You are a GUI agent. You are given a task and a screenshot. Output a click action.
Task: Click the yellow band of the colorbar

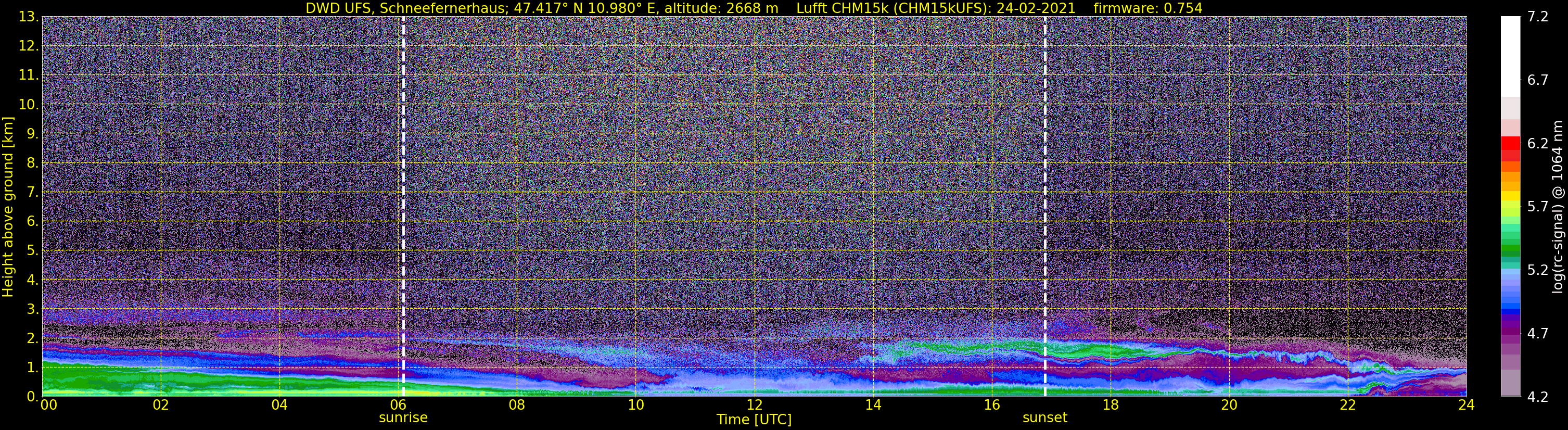click(1511, 197)
